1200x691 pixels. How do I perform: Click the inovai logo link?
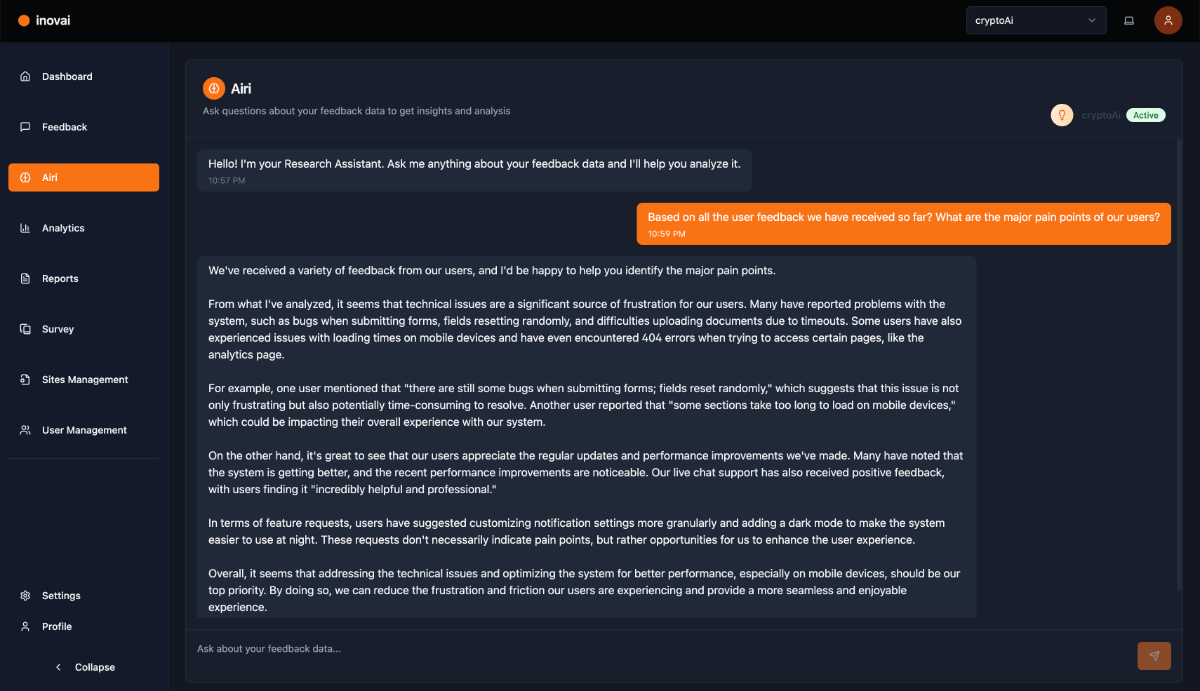coord(44,20)
